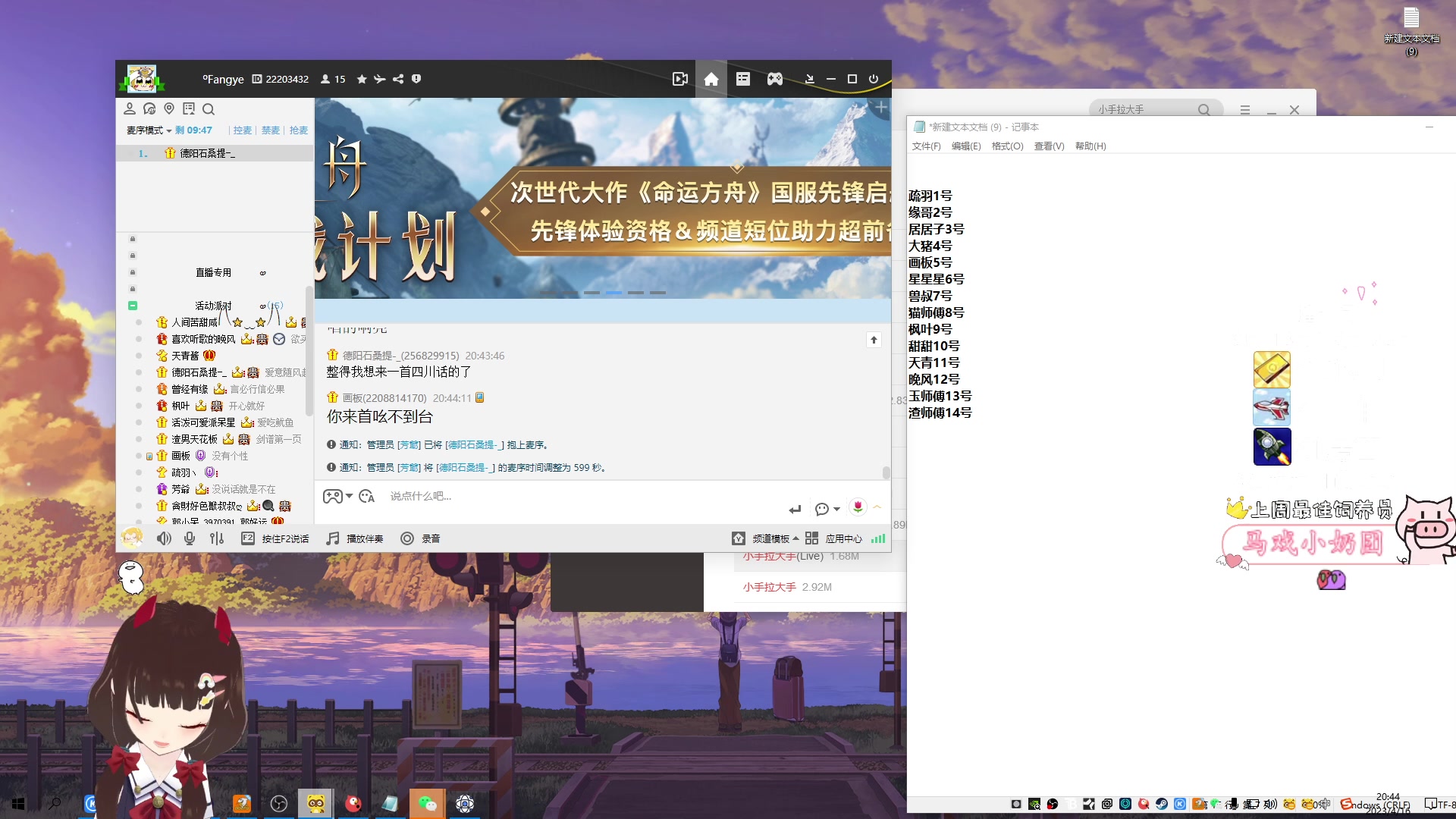Click the font style icon beside chat input
Image resolution: width=1456 pixels, height=819 pixels.
click(367, 496)
